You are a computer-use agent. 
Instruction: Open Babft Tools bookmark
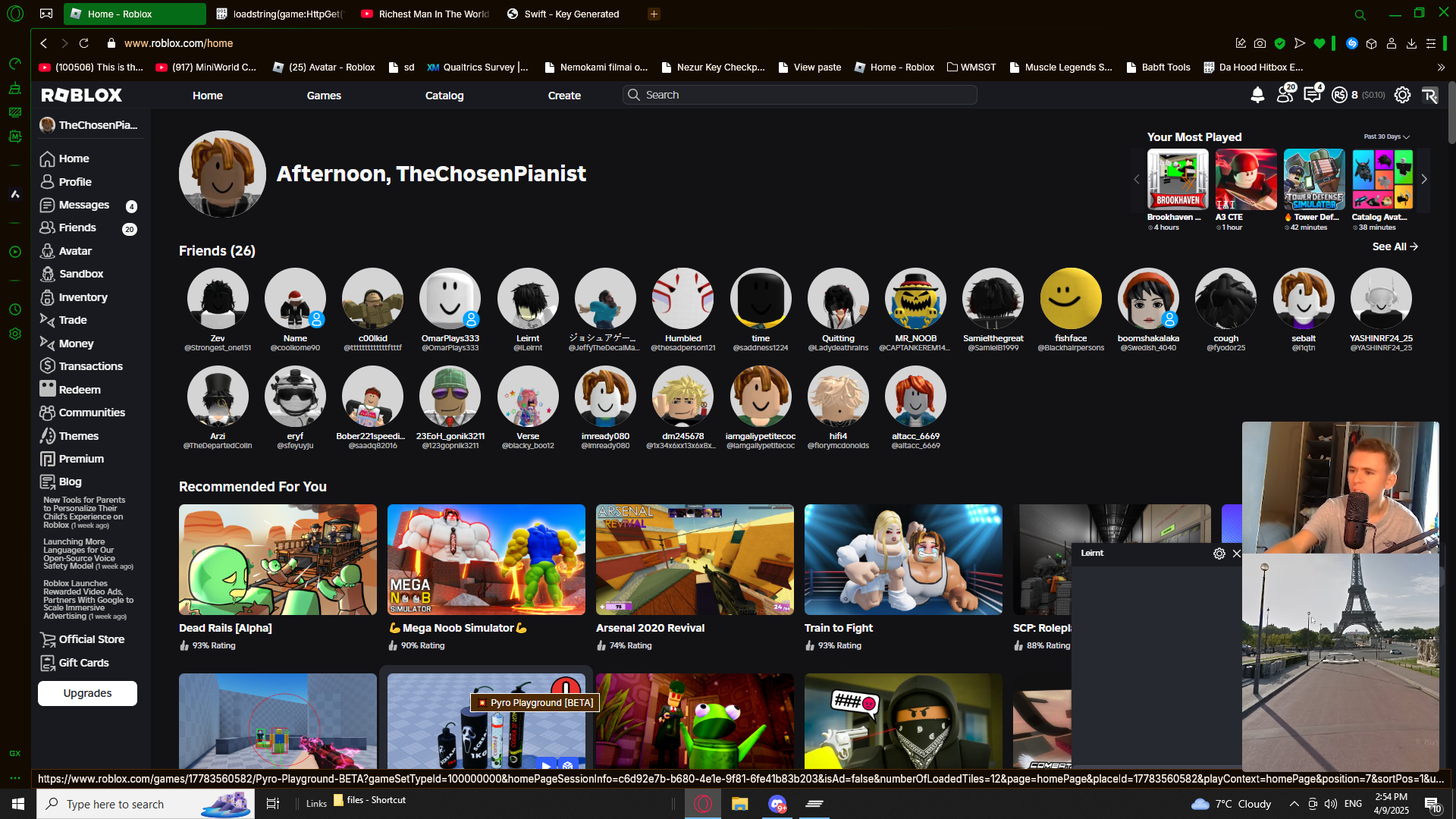[1158, 67]
